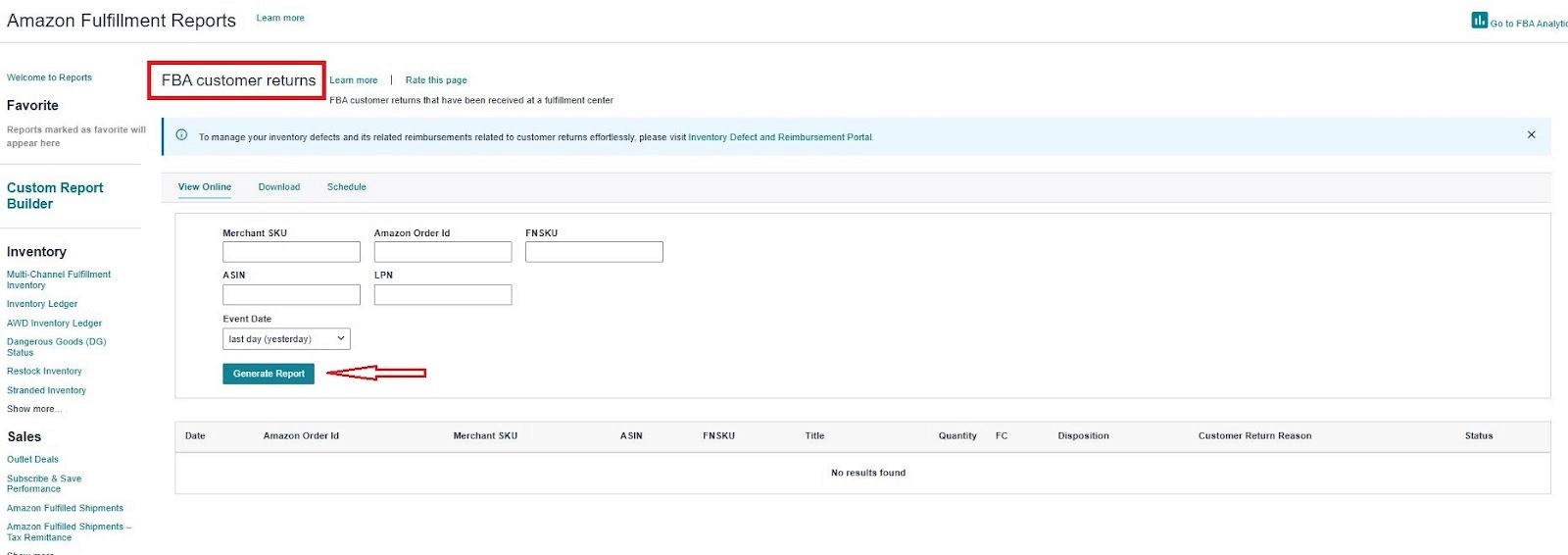Click the No results found message
This screenshot has width=1568, height=555.
tap(868, 473)
